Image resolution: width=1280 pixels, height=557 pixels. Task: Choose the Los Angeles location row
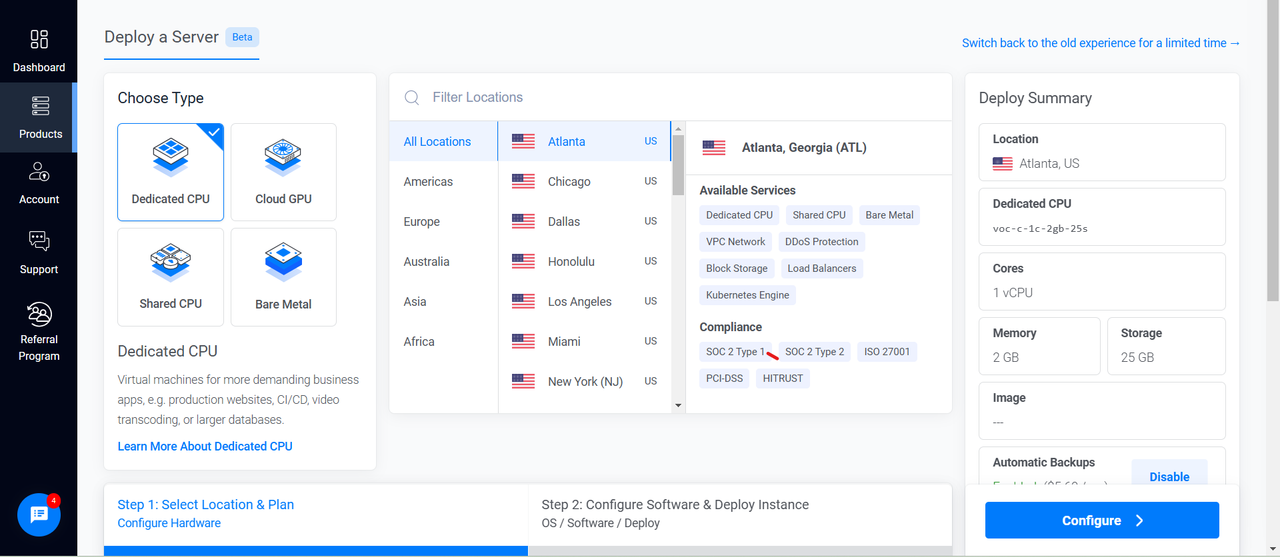pos(585,302)
